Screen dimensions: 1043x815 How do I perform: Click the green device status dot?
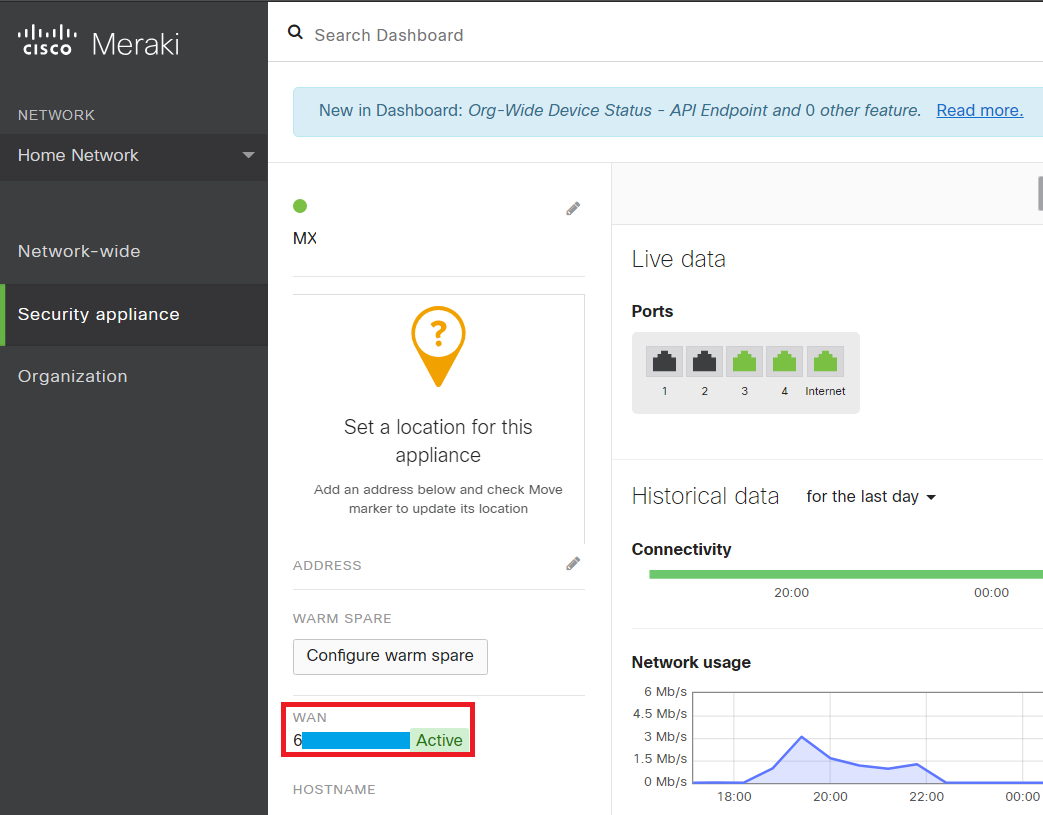pyautogui.click(x=300, y=206)
